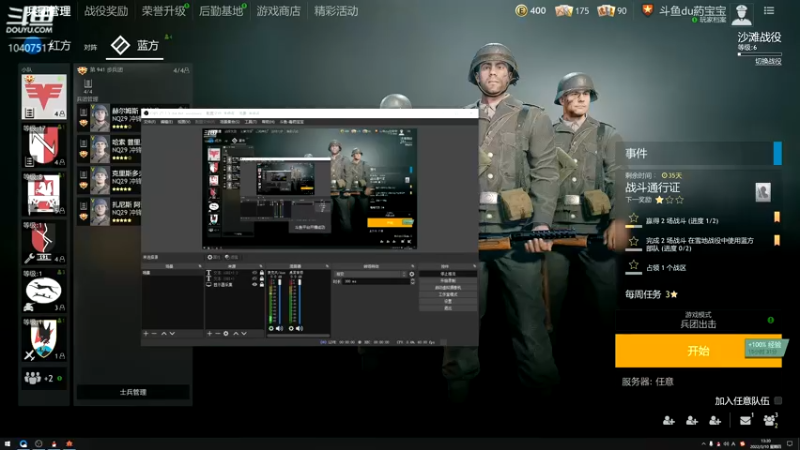Image resolution: width=800 pixels, height=450 pixels.
Task: Open 精彩活动 tab in game top bar
Action: 336,11
